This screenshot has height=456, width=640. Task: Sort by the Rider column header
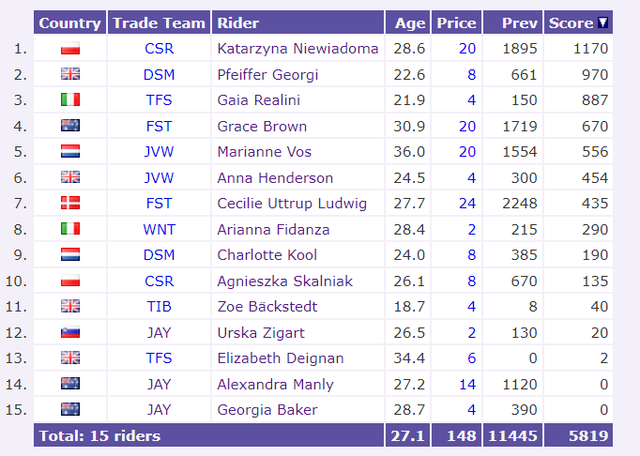point(238,23)
